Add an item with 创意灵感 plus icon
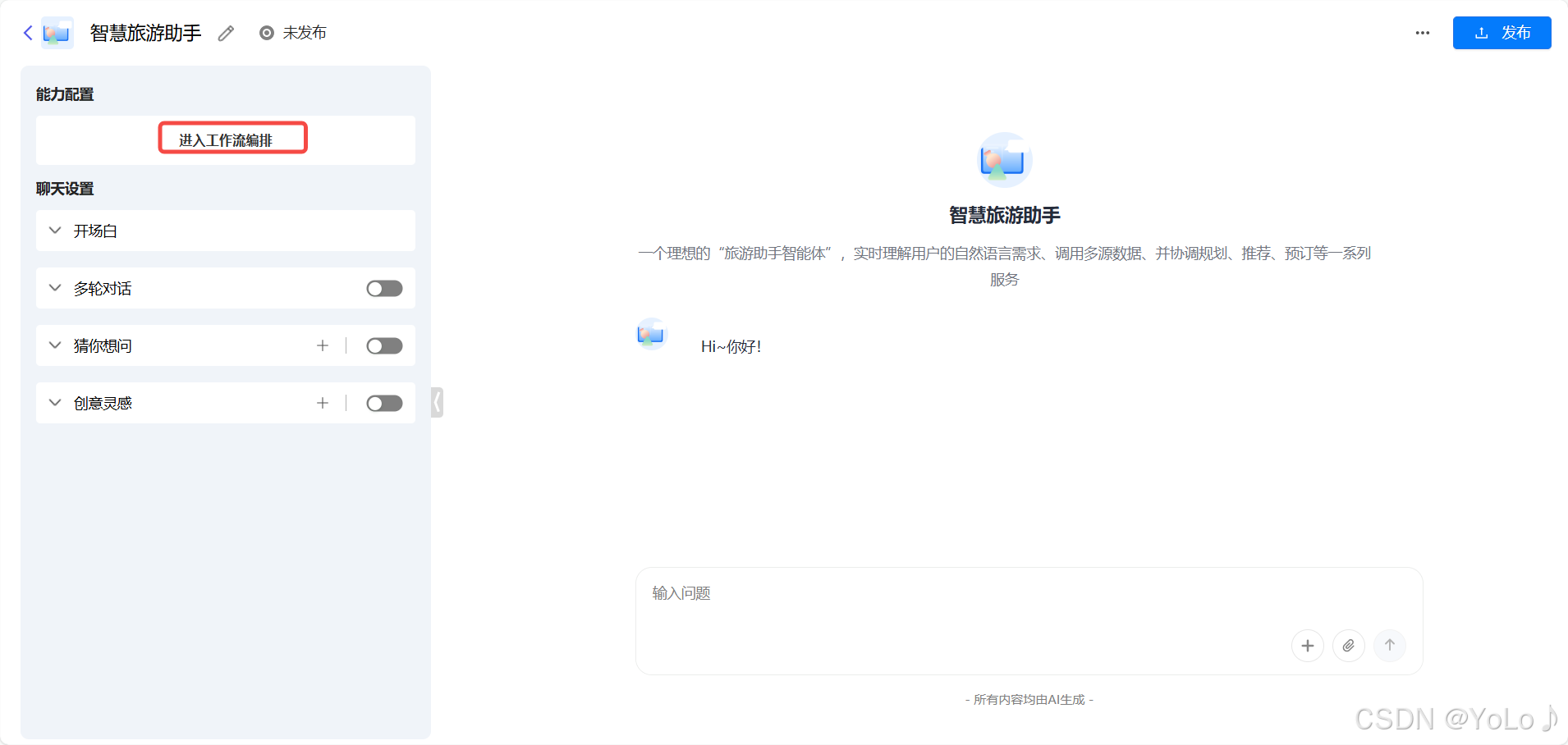 click(323, 403)
